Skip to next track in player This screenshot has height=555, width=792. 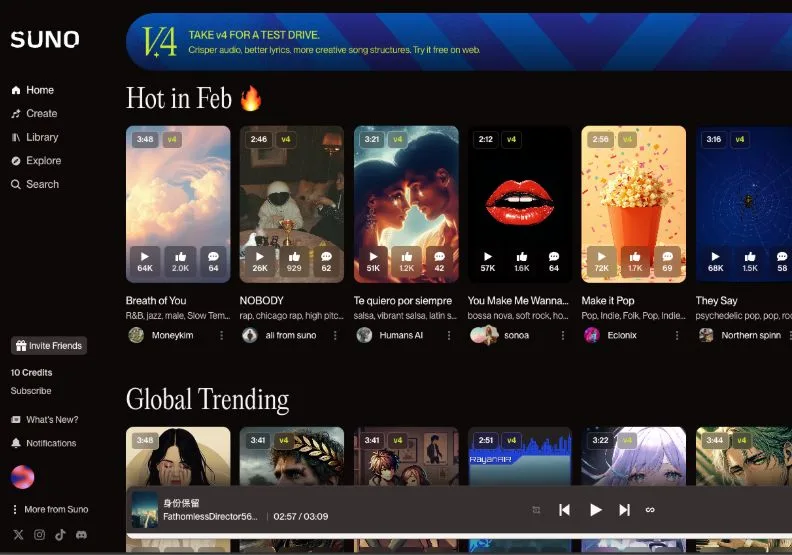point(625,510)
